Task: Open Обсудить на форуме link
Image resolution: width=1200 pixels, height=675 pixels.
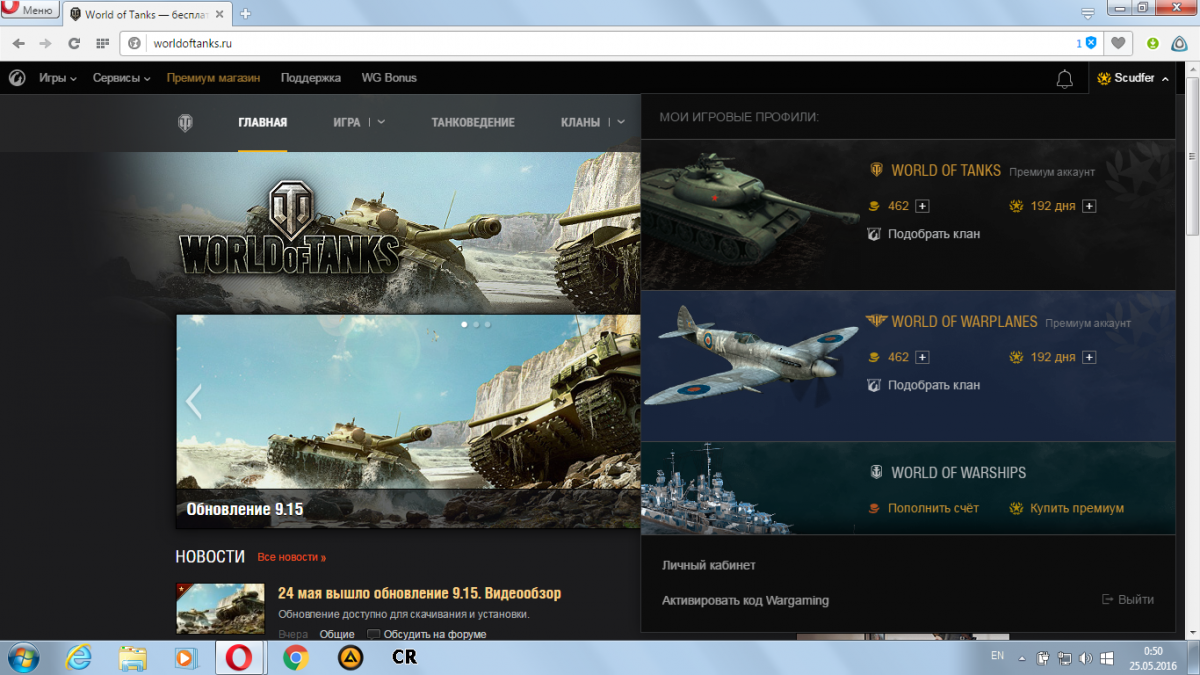Action: 427,634
